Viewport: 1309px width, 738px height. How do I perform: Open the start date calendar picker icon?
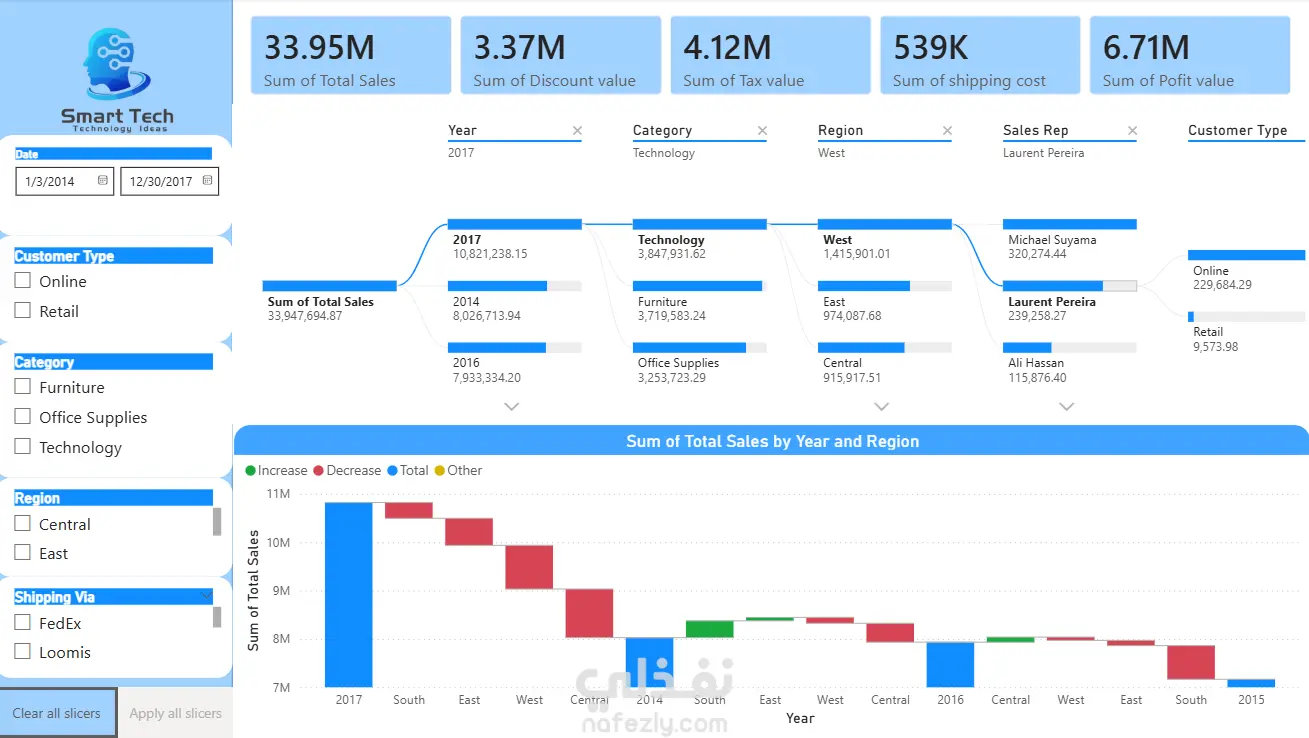pyautogui.click(x=103, y=181)
